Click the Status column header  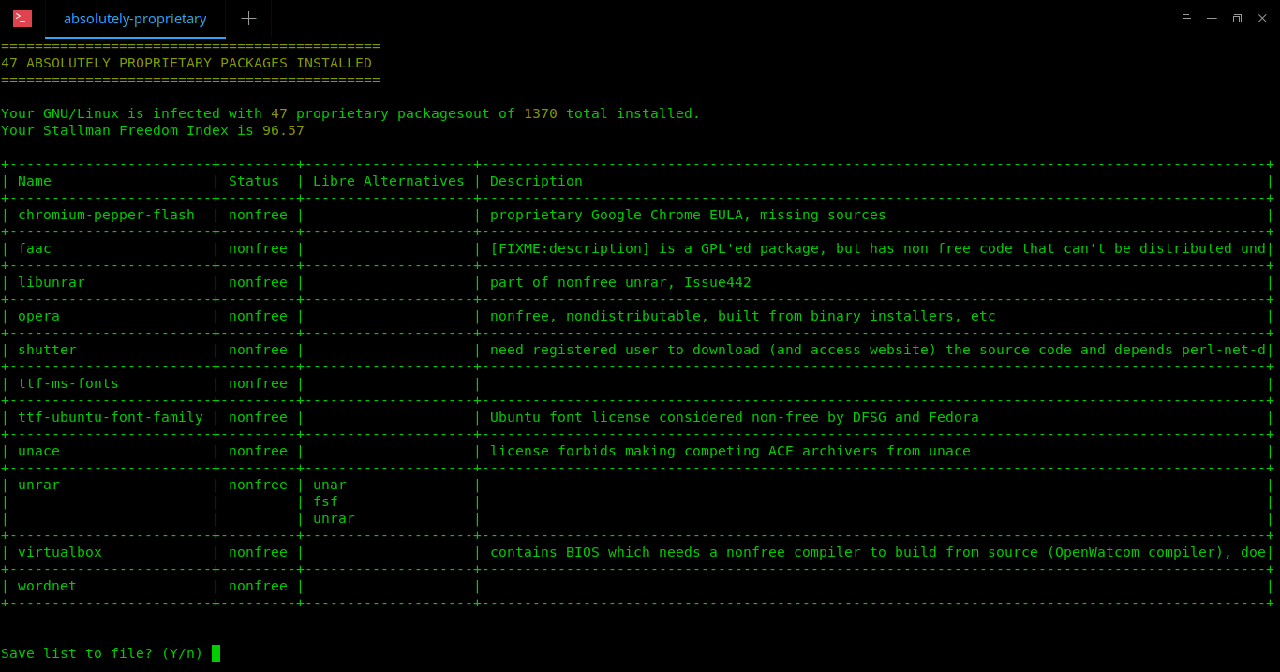tap(254, 181)
